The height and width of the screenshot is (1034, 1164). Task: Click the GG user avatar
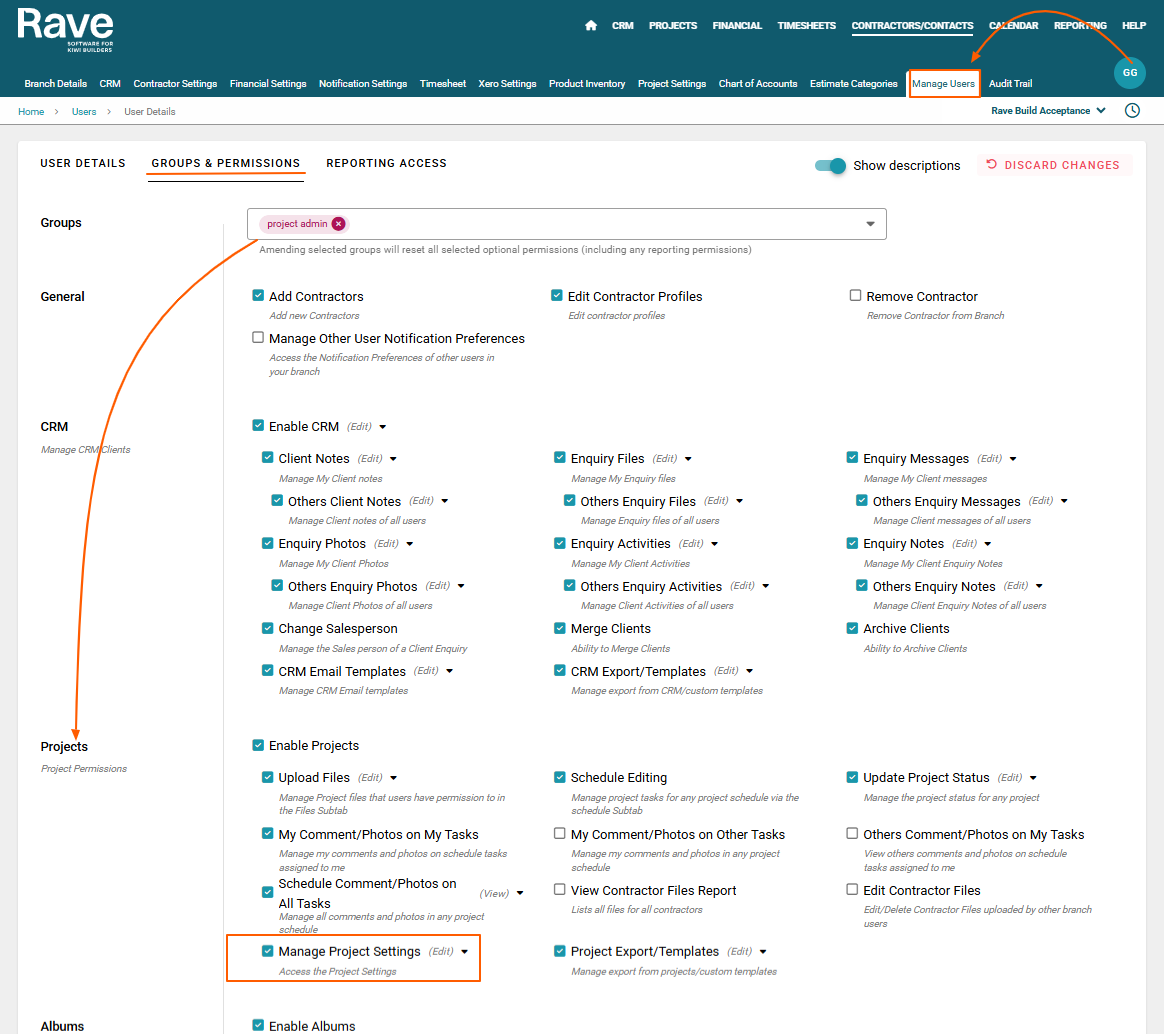(x=1129, y=73)
